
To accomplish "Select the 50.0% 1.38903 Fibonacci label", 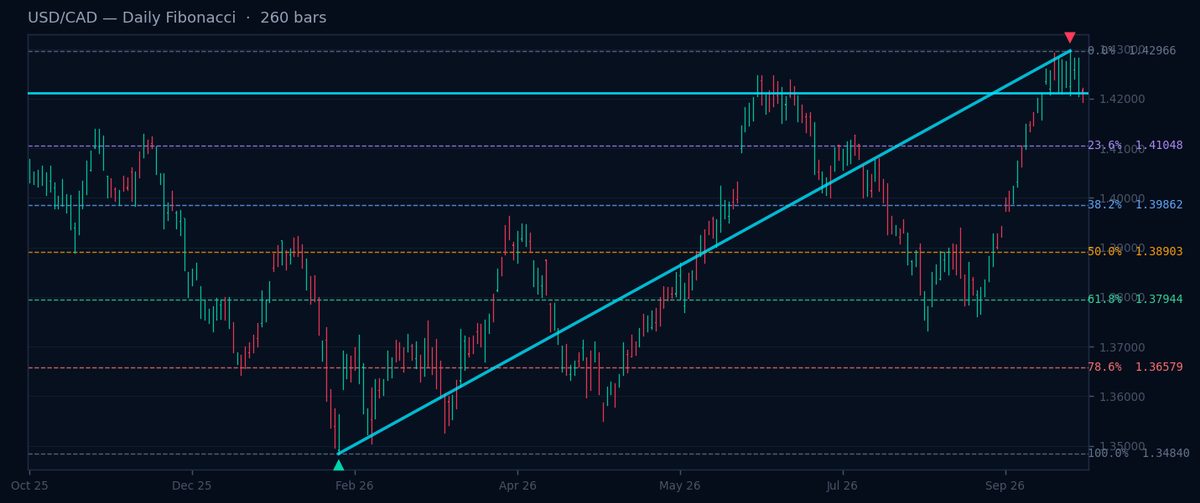I will pyautogui.click(x=1135, y=252).
